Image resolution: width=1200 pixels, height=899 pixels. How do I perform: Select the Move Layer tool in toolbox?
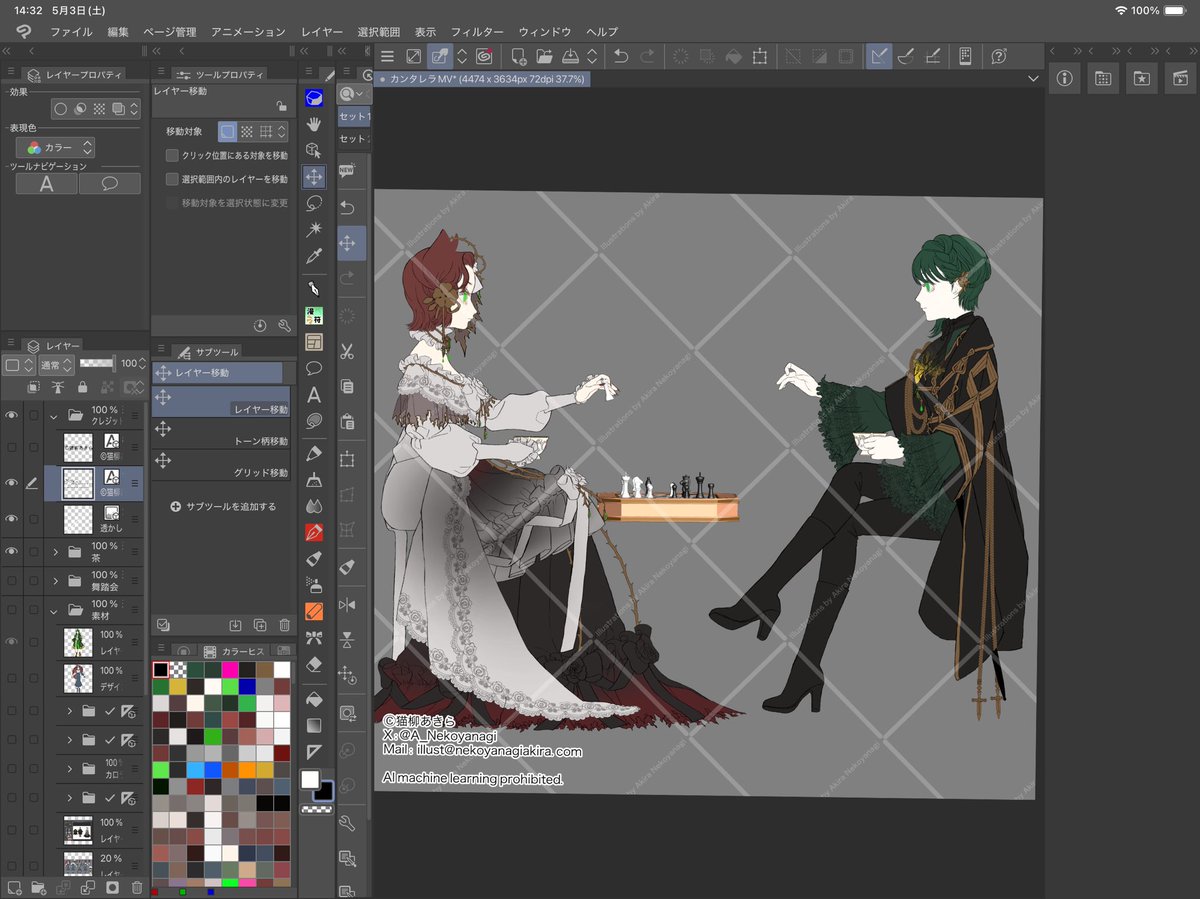tap(314, 177)
